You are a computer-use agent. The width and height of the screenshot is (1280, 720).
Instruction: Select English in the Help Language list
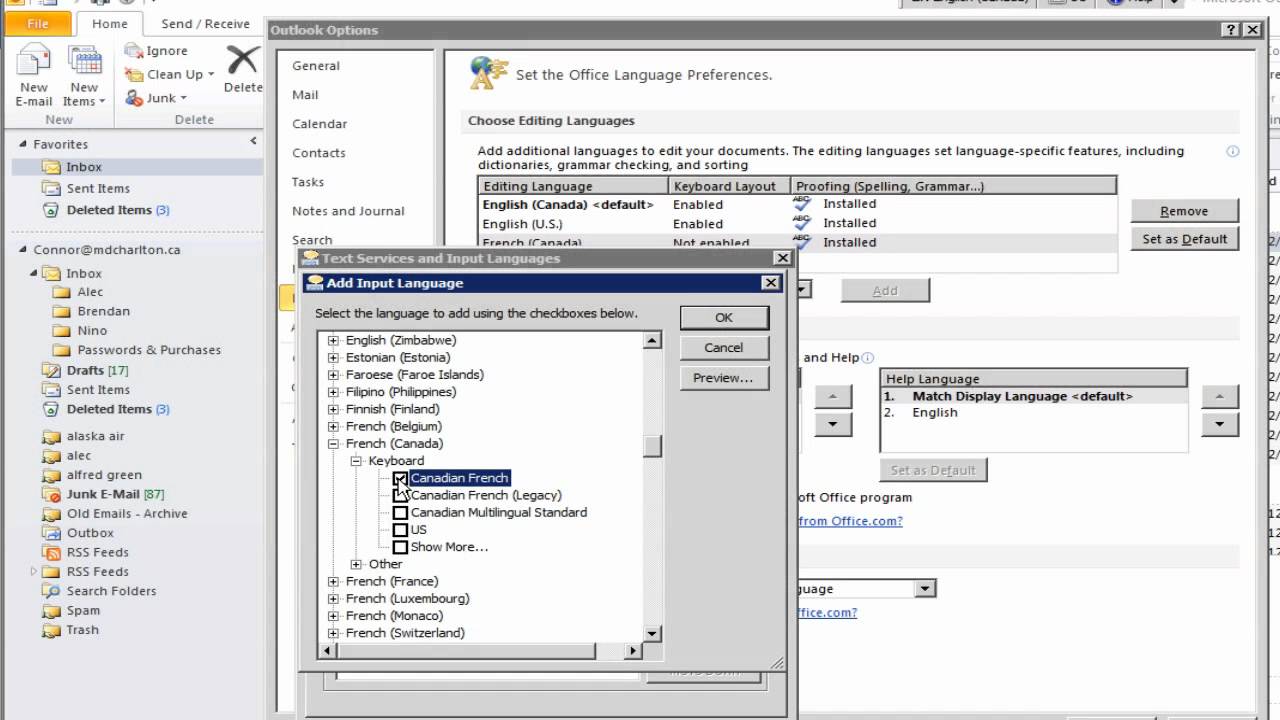(935, 412)
